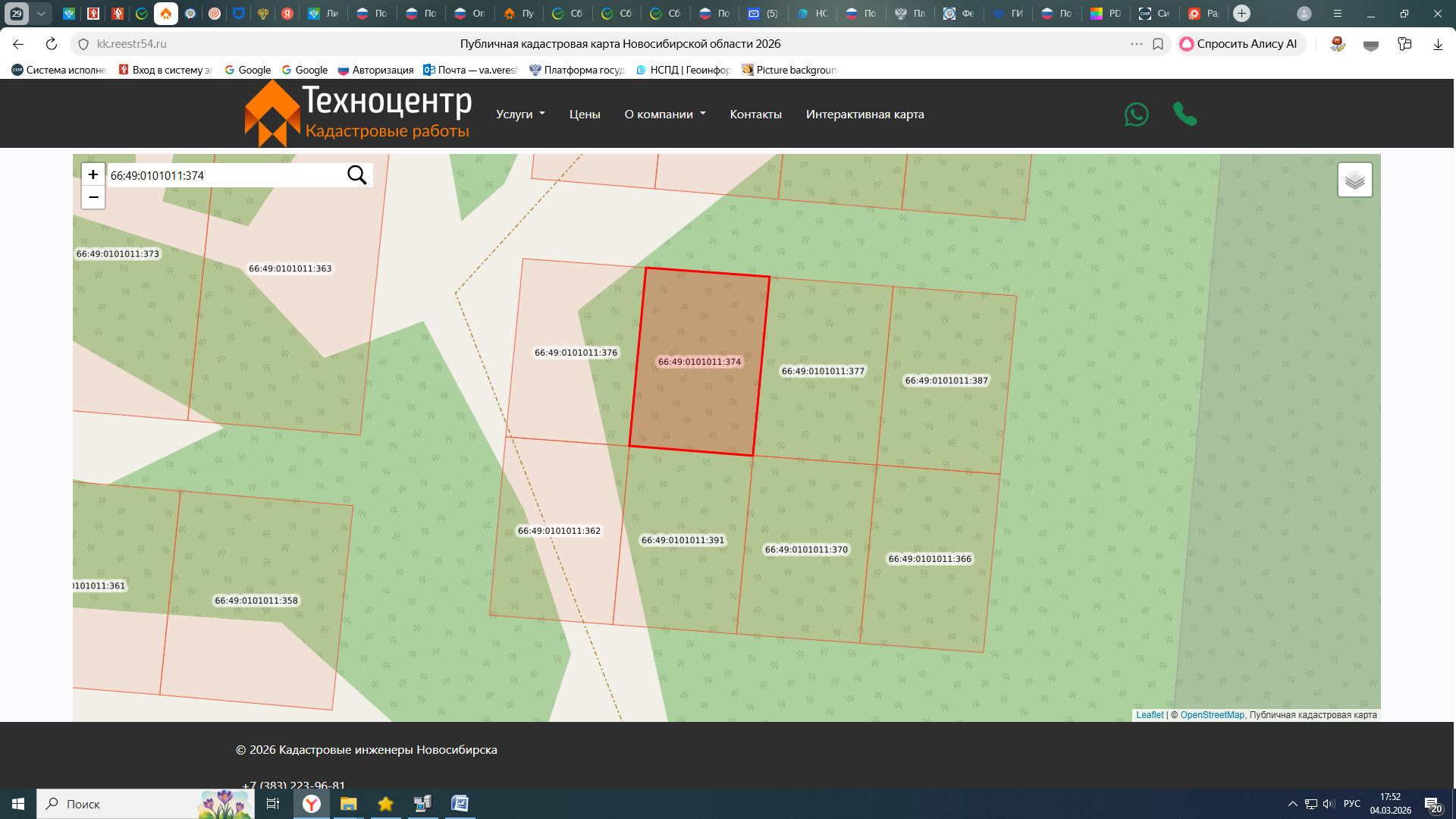Bookmark this page icon
Screen dimensions: 1456x819
pos(1158,44)
